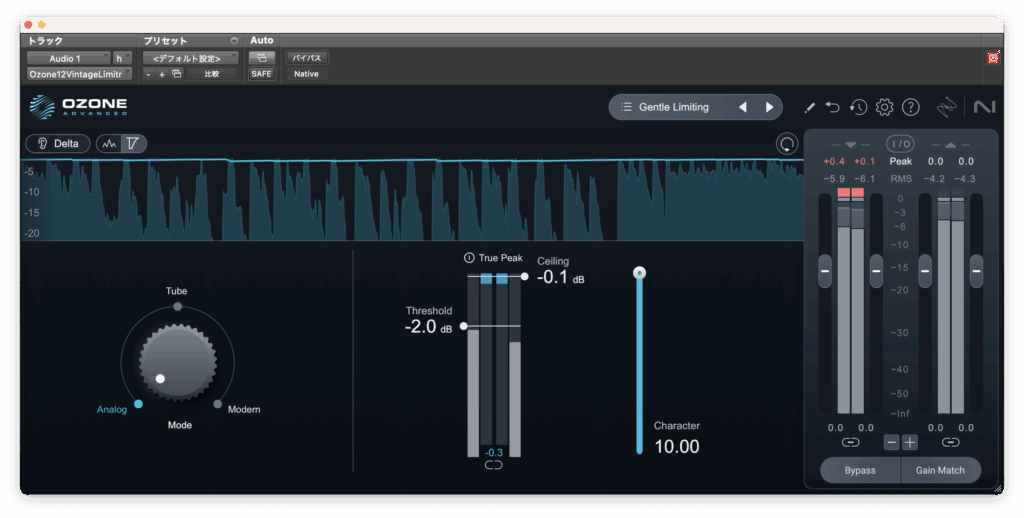This screenshot has height=518, width=1024.
Task: Switch to the waveform view icon
Action: (110, 144)
